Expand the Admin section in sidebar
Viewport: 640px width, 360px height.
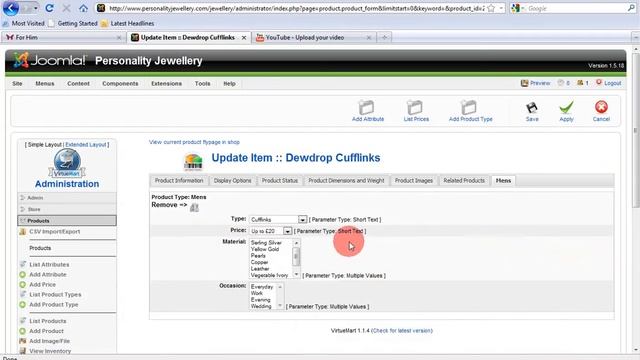[x=67, y=198]
